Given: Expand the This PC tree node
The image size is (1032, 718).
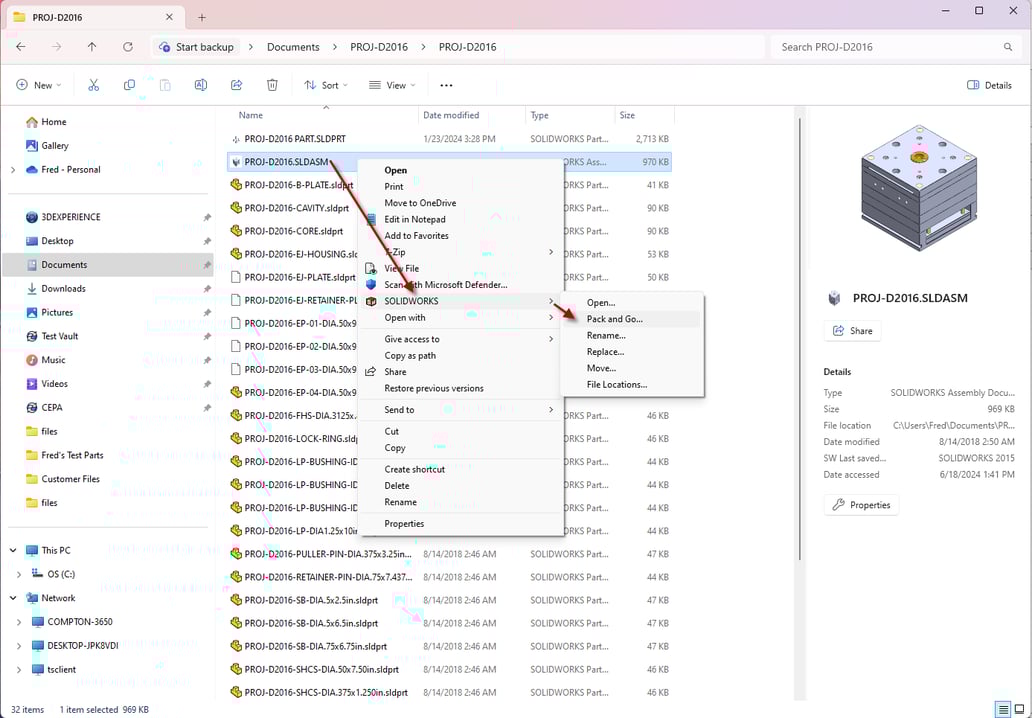Looking at the screenshot, I should click(12, 551).
